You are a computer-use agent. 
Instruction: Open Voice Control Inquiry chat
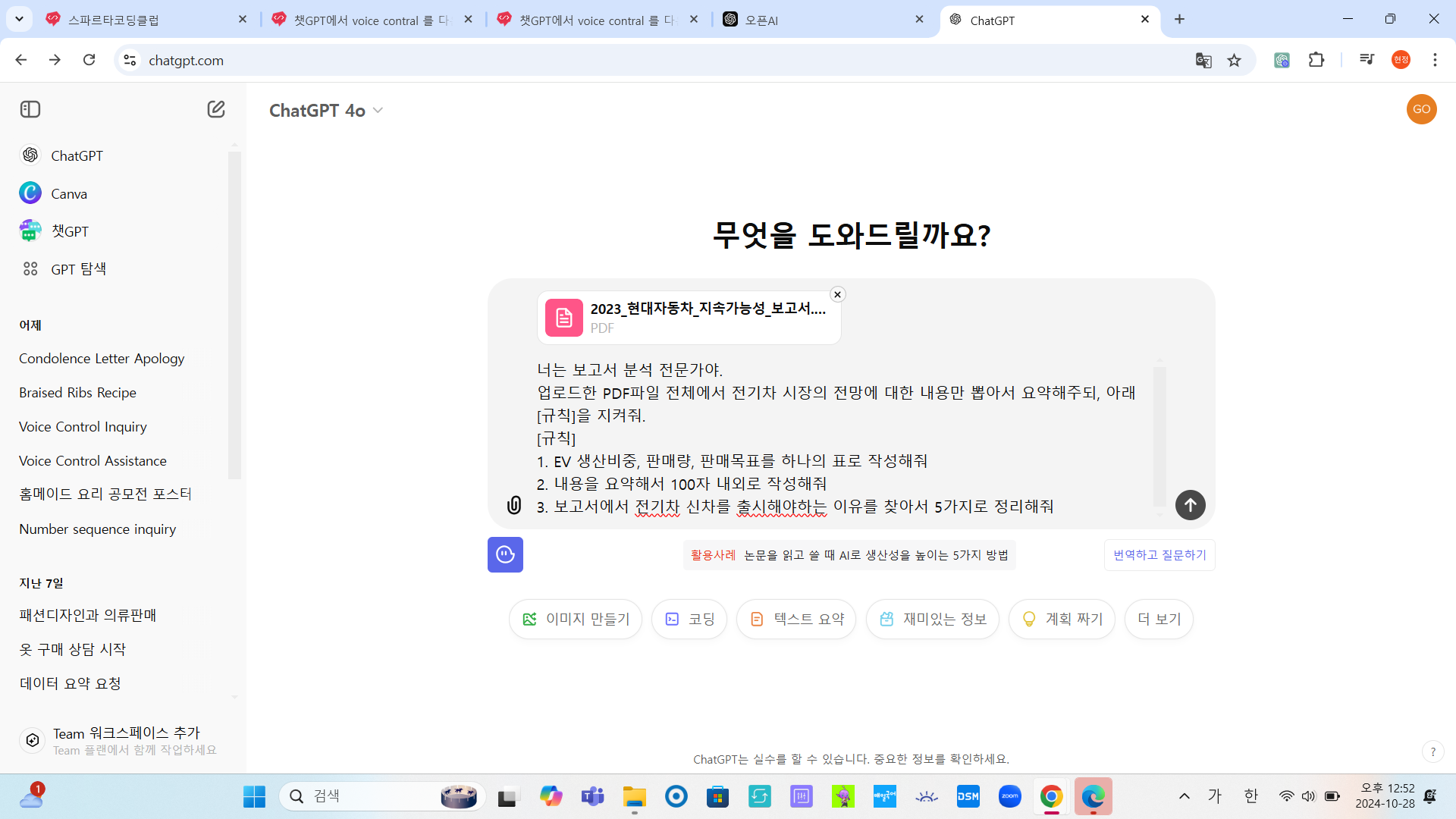coord(83,427)
